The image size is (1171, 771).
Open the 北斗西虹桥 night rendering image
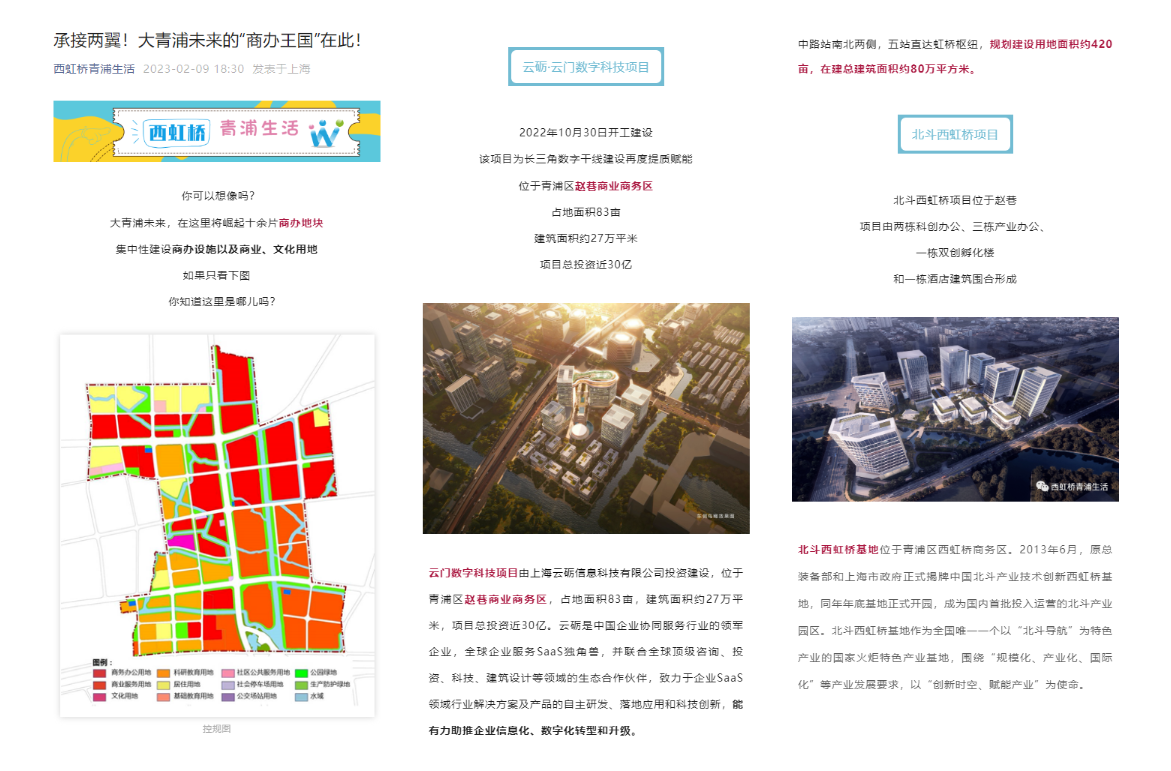click(955, 409)
